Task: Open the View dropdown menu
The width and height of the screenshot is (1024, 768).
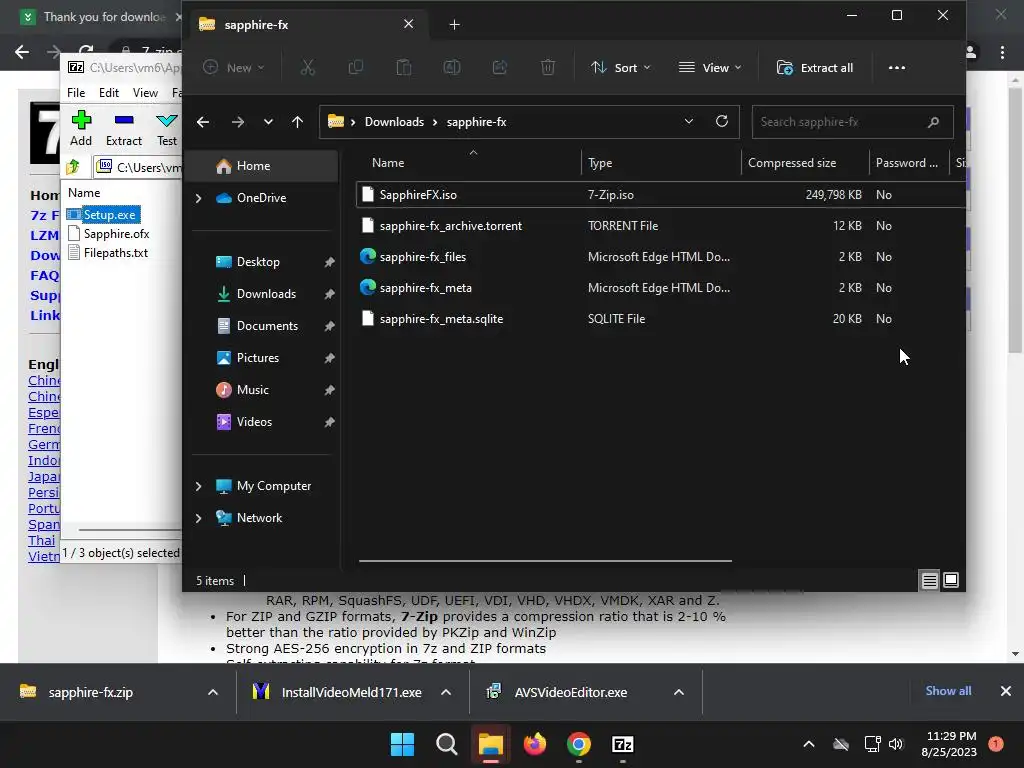Action: 710,67
